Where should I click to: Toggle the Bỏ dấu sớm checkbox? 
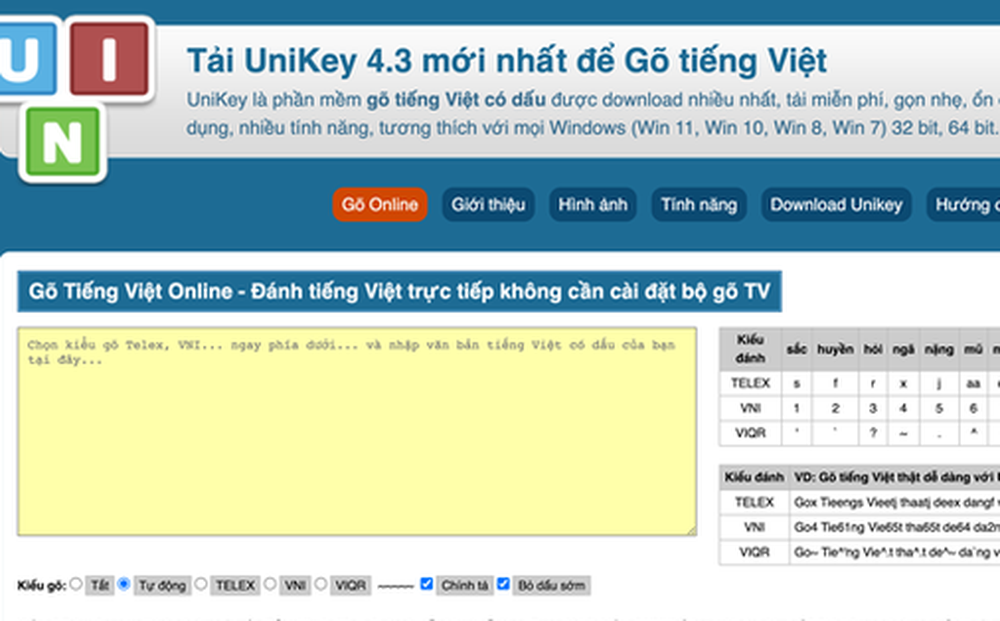click(503, 583)
